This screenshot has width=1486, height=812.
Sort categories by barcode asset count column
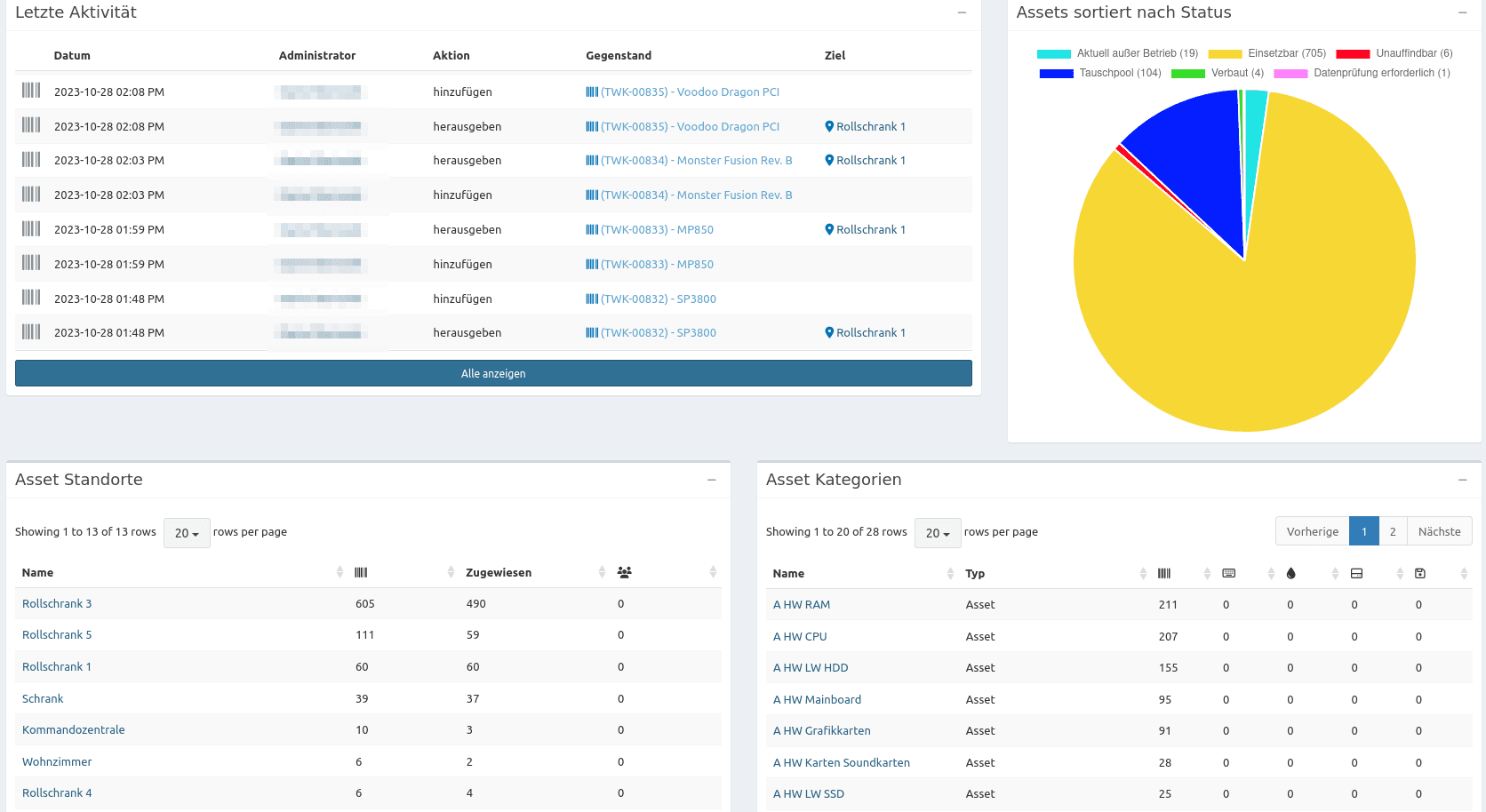pos(1183,573)
